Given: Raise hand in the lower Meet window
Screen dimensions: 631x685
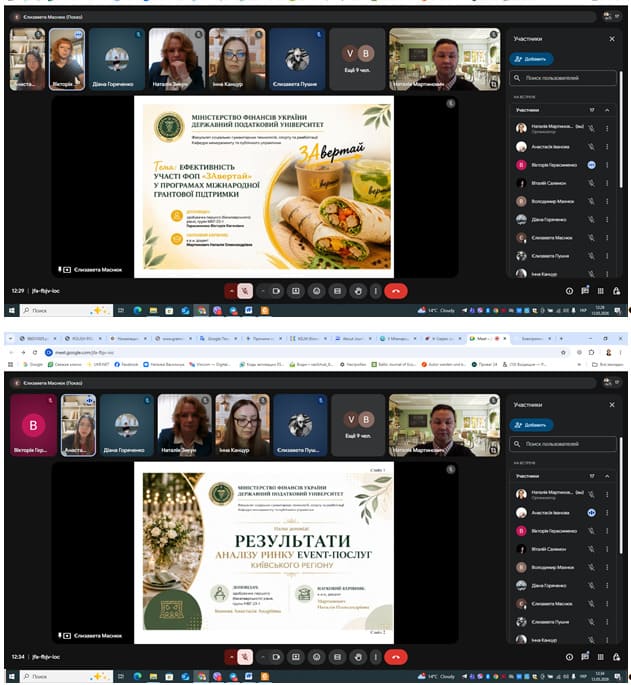Looking at the screenshot, I should pyautogui.click(x=358, y=657).
